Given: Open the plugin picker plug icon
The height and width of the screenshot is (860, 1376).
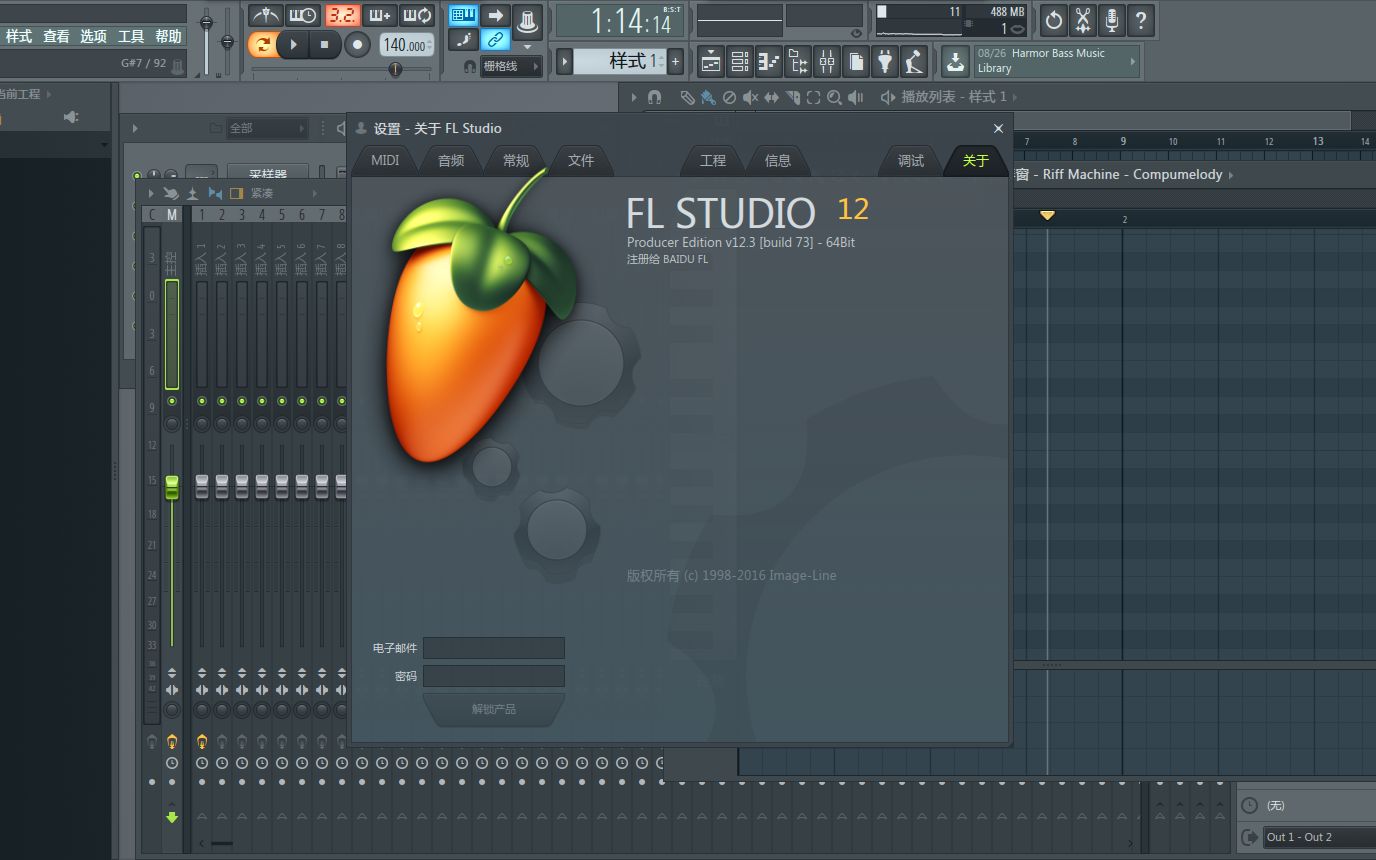Looking at the screenshot, I should (x=885, y=62).
